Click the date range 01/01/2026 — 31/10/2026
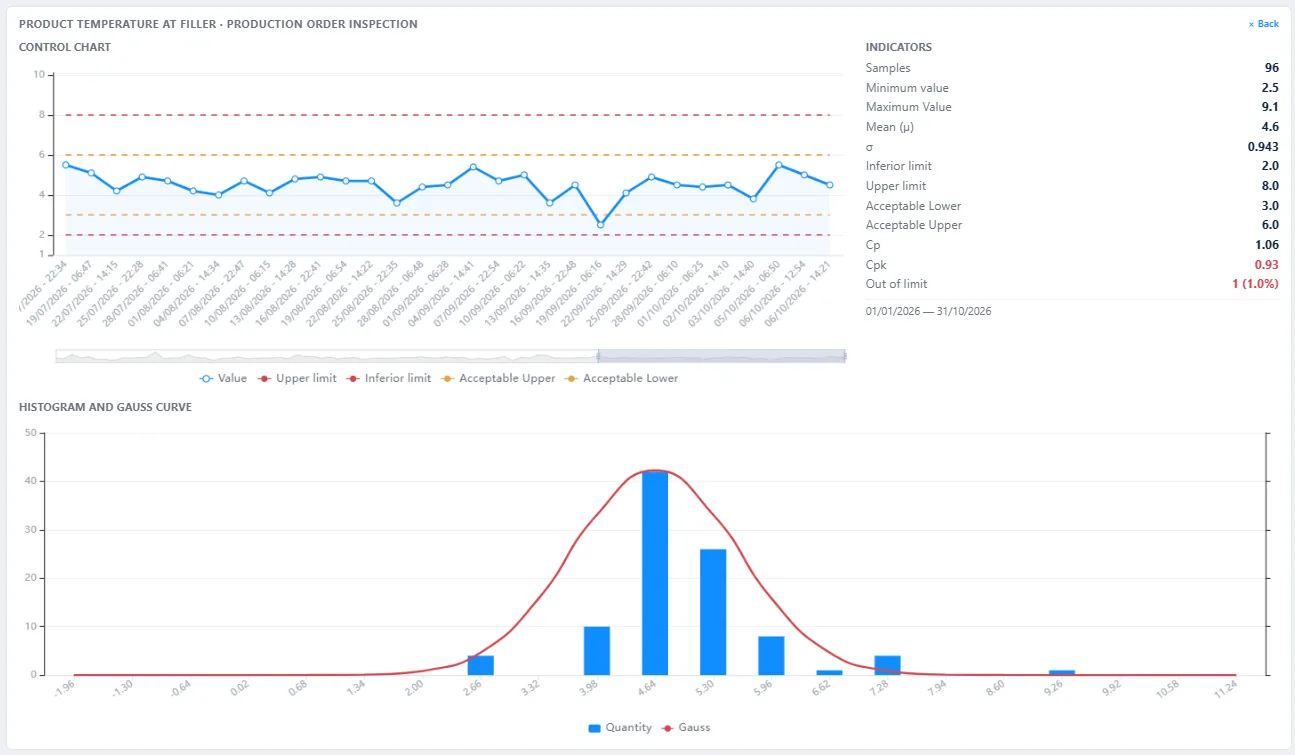The width and height of the screenshot is (1295, 755). coord(928,311)
